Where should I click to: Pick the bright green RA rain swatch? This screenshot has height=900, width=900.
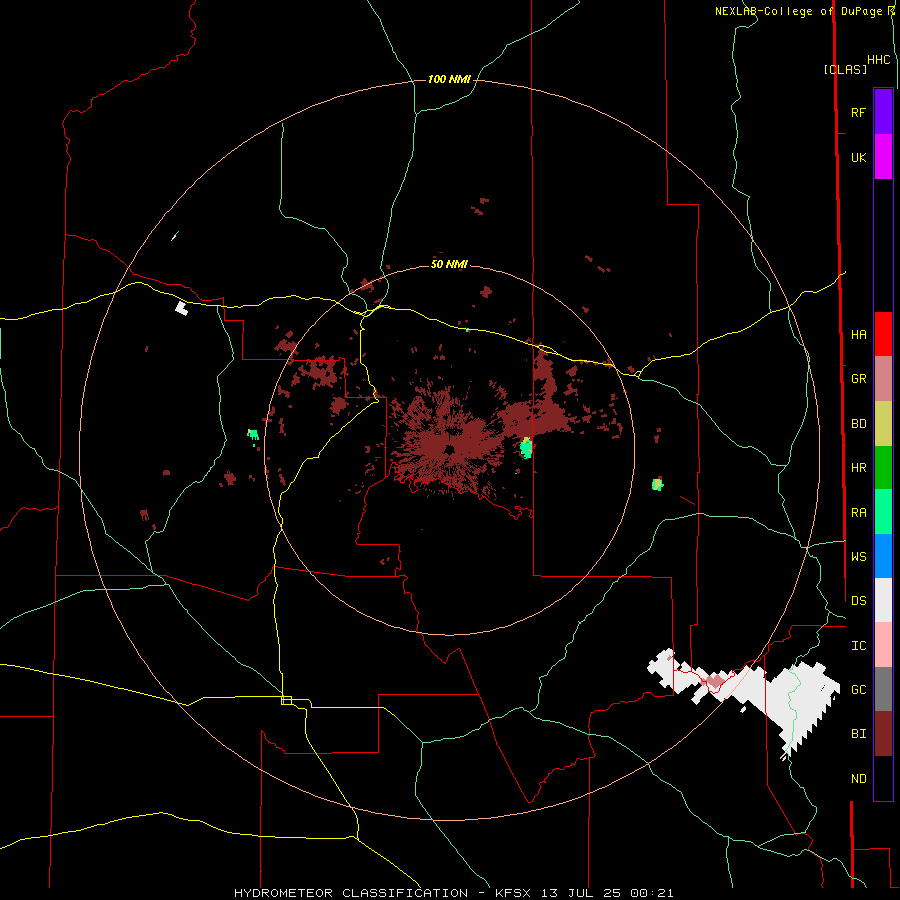tap(883, 512)
